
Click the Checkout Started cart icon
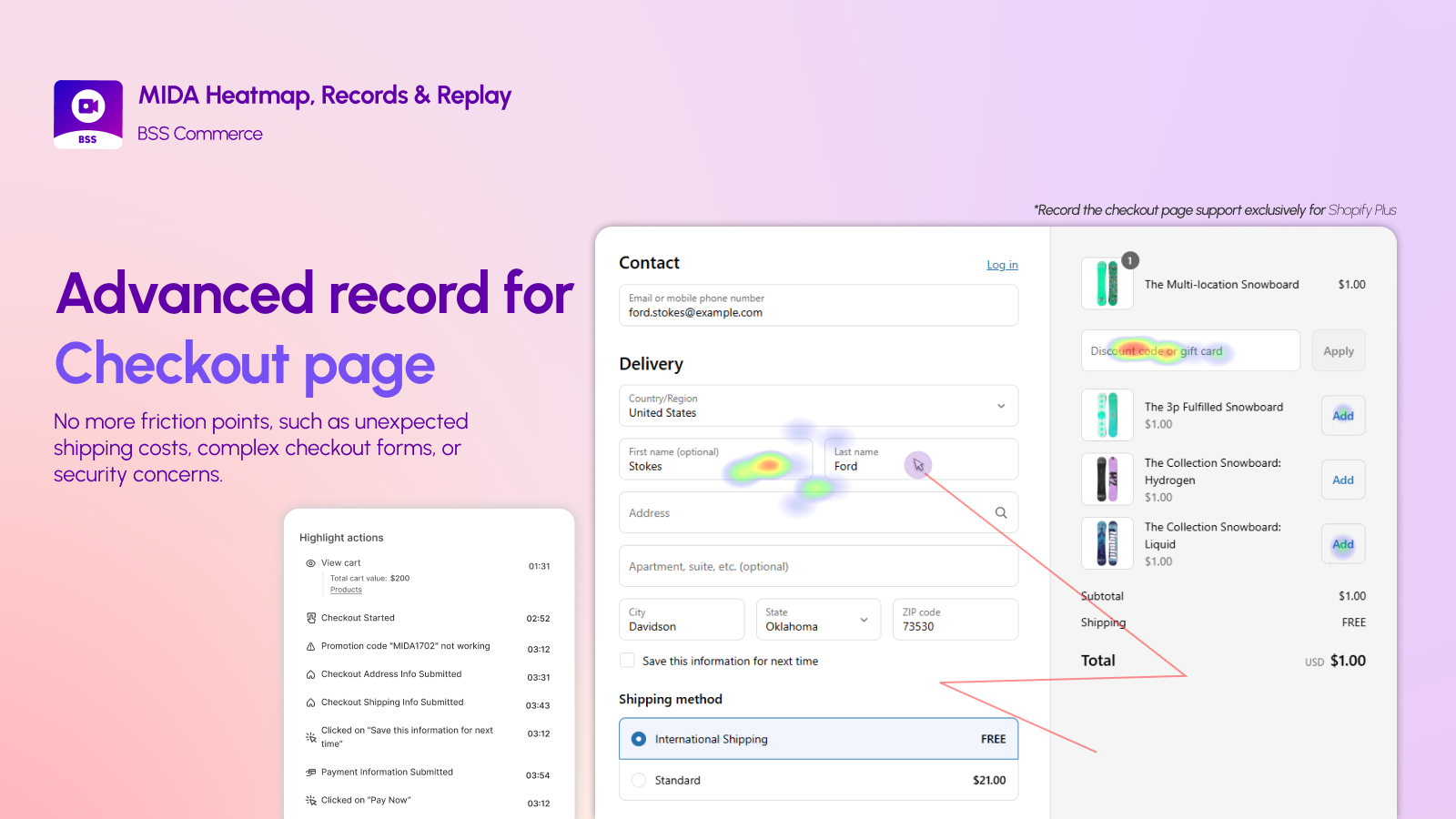[x=310, y=618]
